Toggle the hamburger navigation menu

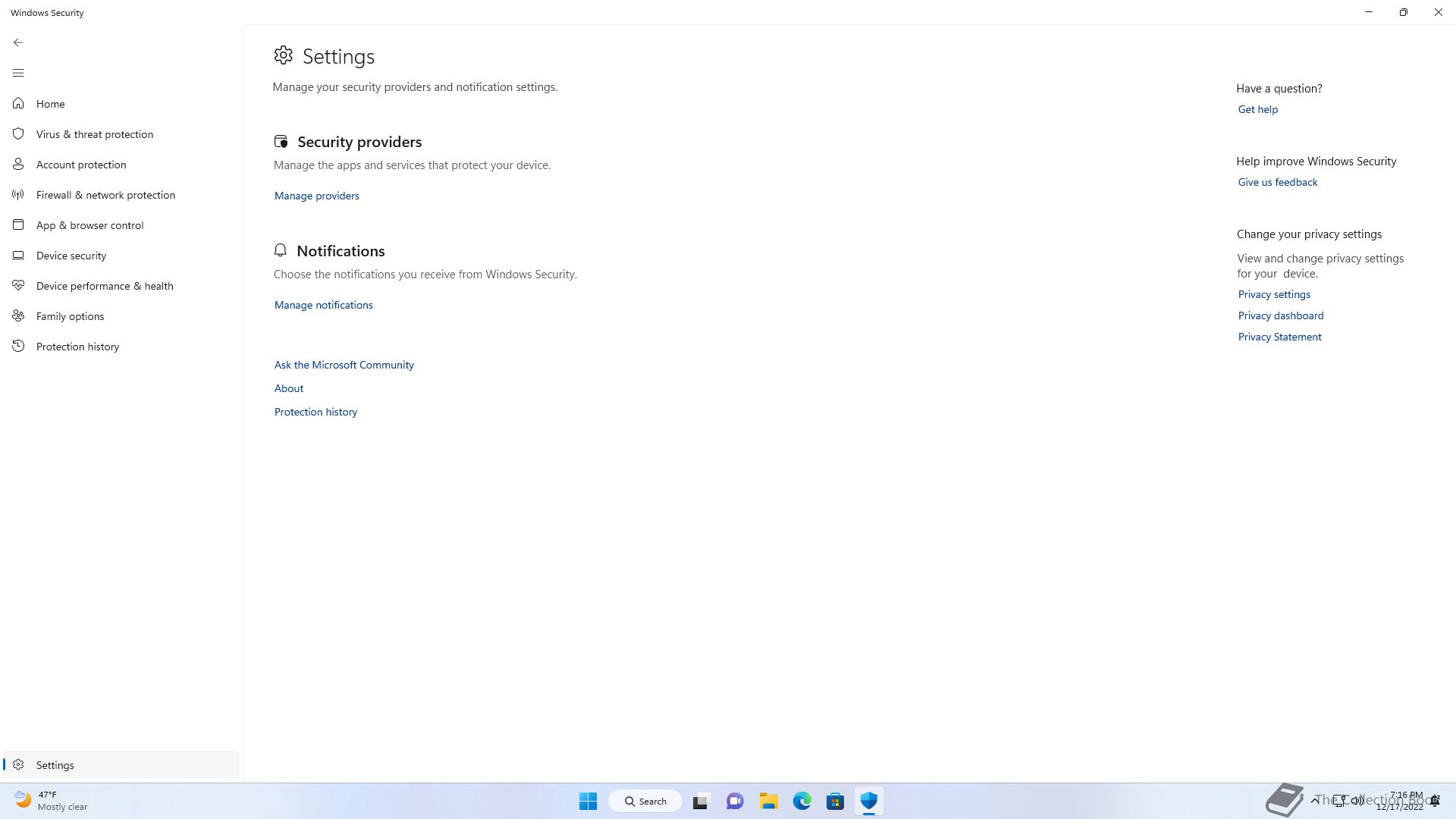click(x=18, y=73)
